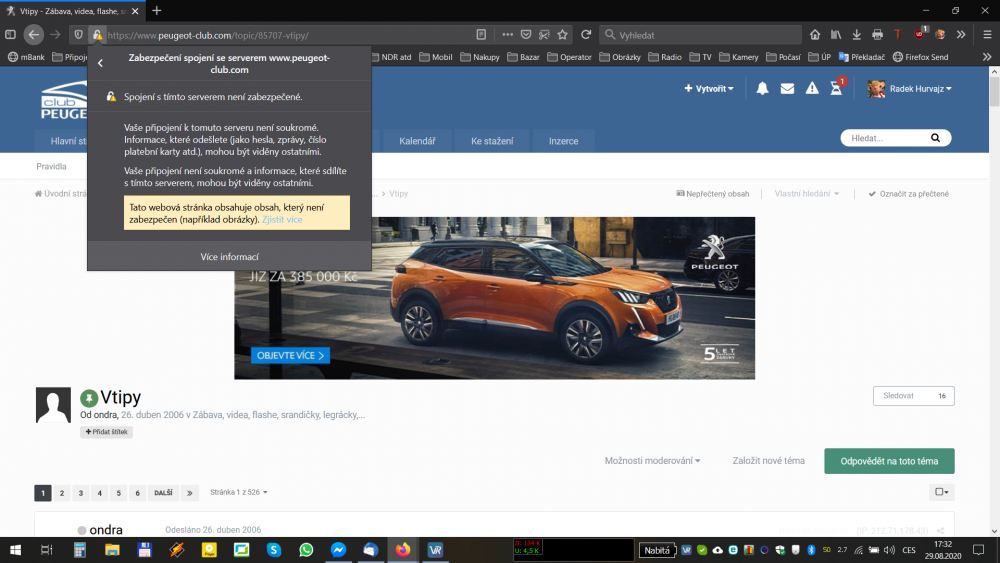Image resolution: width=1000 pixels, height=563 pixels.
Task: Click the DALŠÍ next page button
Action: point(163,493)
